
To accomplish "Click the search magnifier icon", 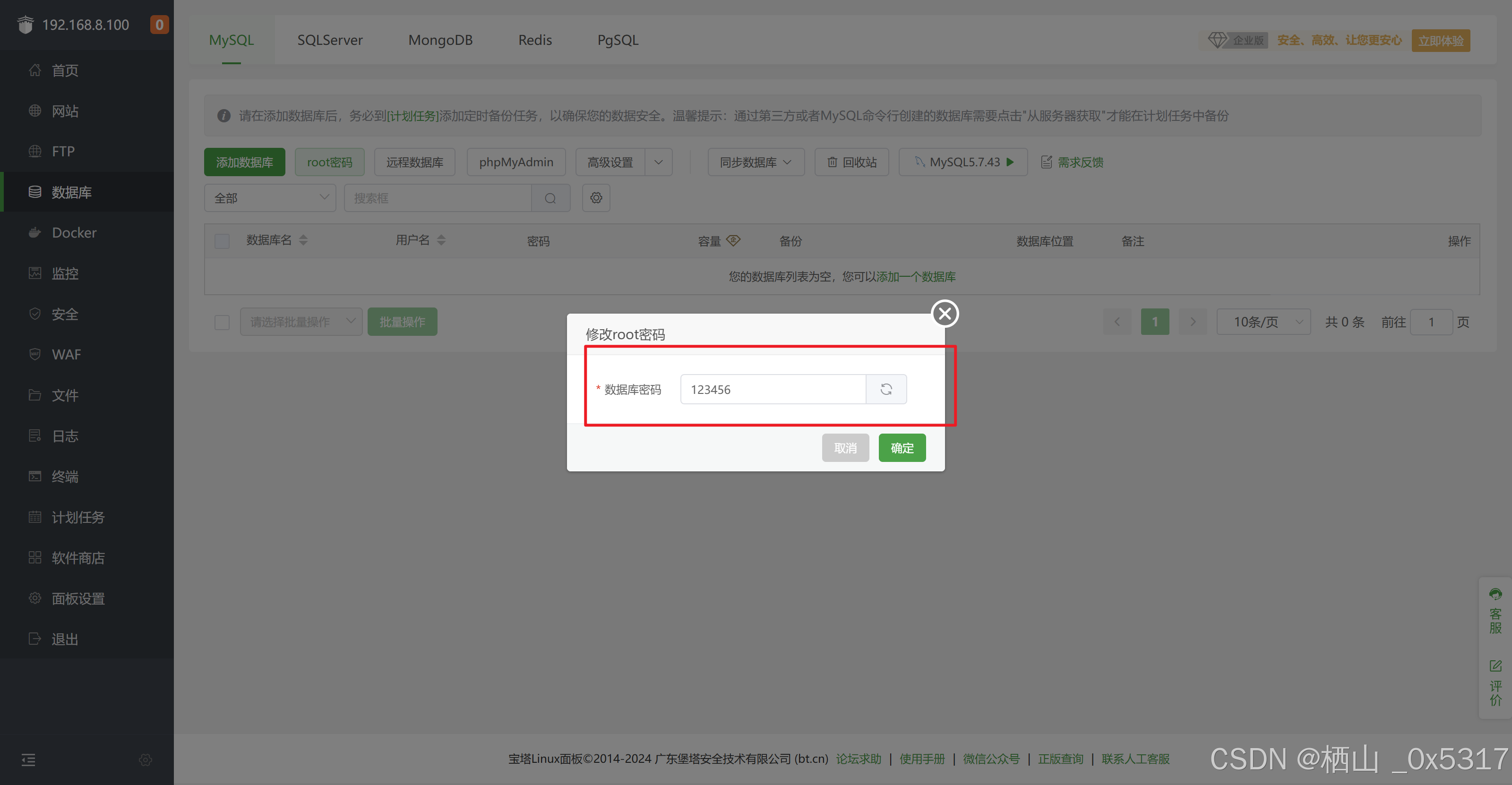I will coord(550,198).
